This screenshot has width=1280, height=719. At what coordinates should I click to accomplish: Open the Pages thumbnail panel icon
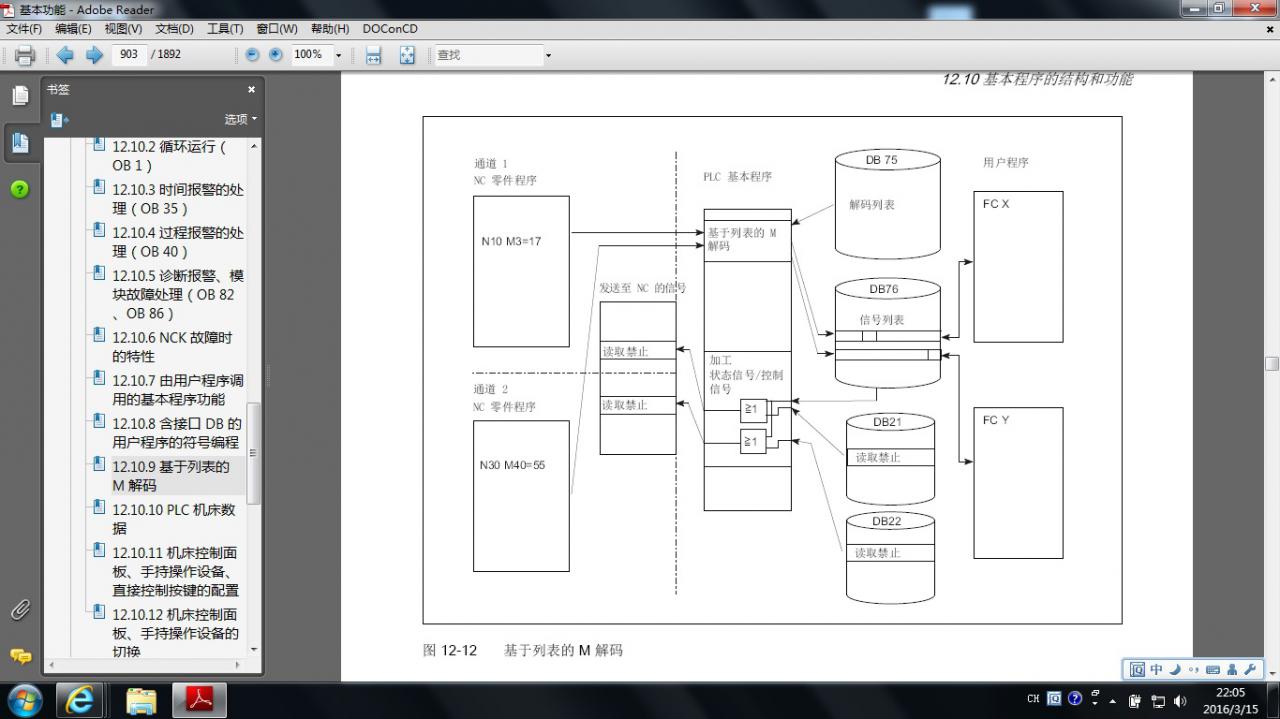20,95
